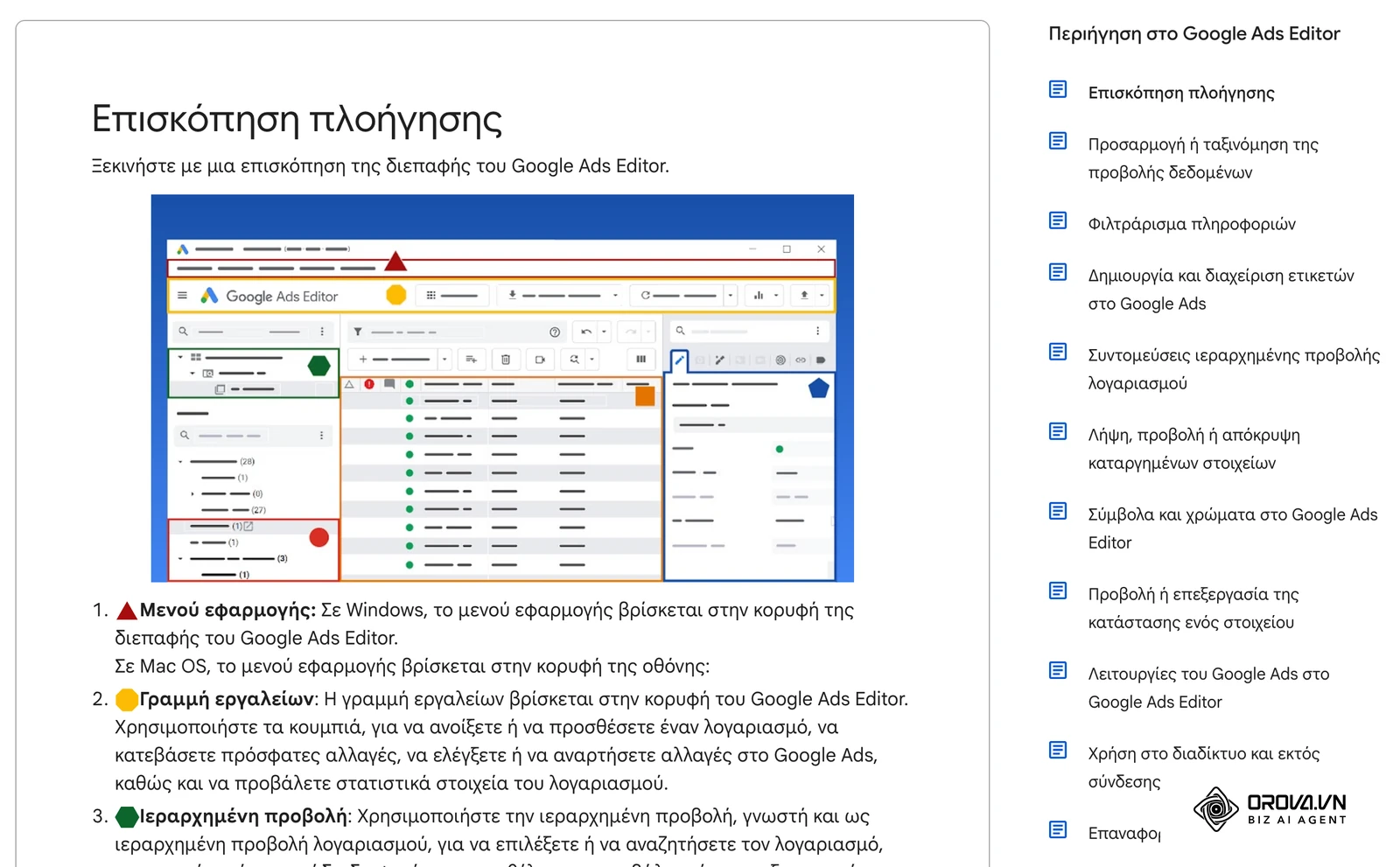Open the 'Επισκόπηση πλοήγησης' sidebar article link
This screenshot has height=867, width=1400.
pos(1181,93)
